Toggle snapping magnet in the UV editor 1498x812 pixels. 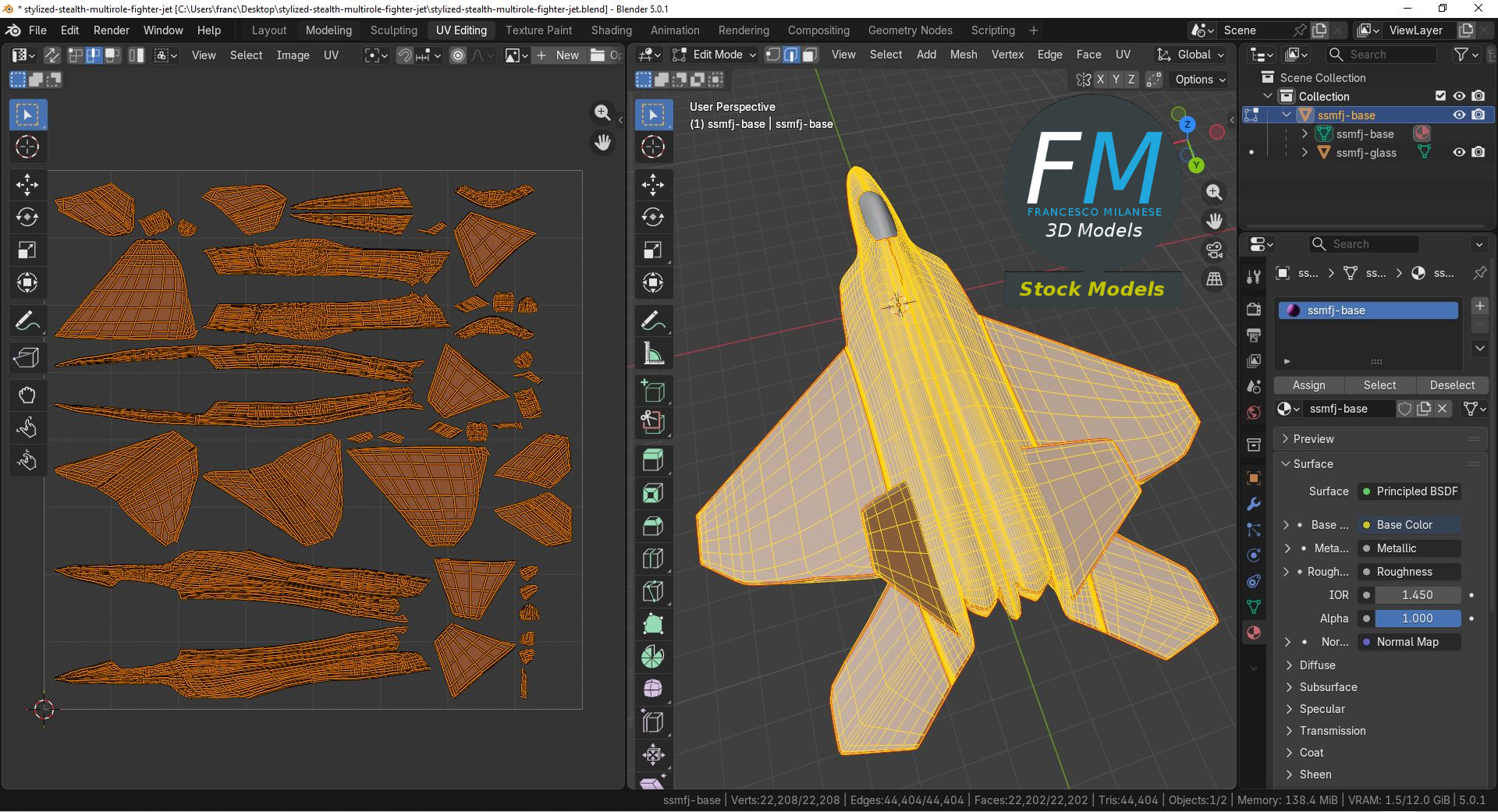(404, 55)
